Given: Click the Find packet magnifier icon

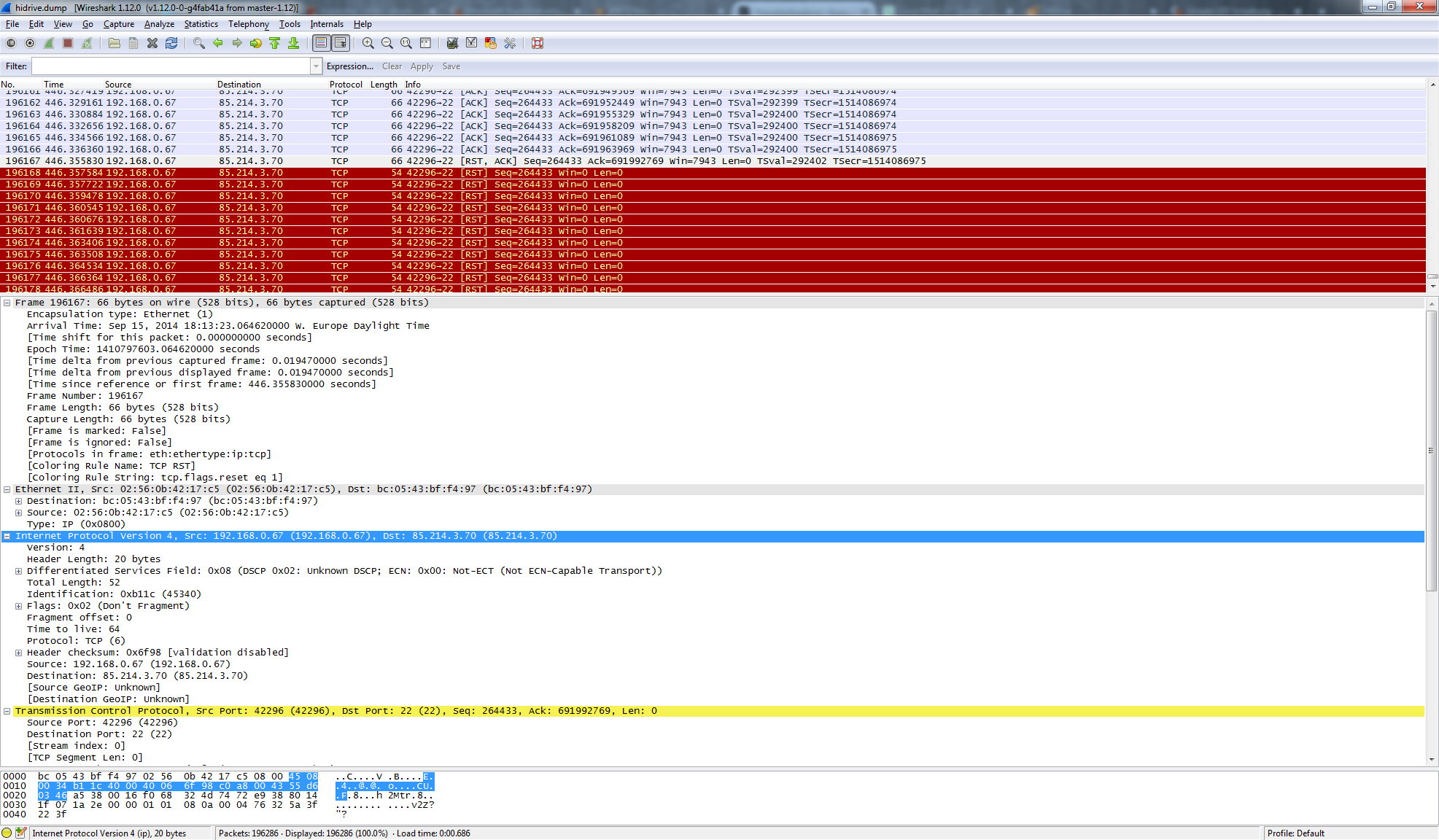Looking at the screenshot, I should click(198, 44).
